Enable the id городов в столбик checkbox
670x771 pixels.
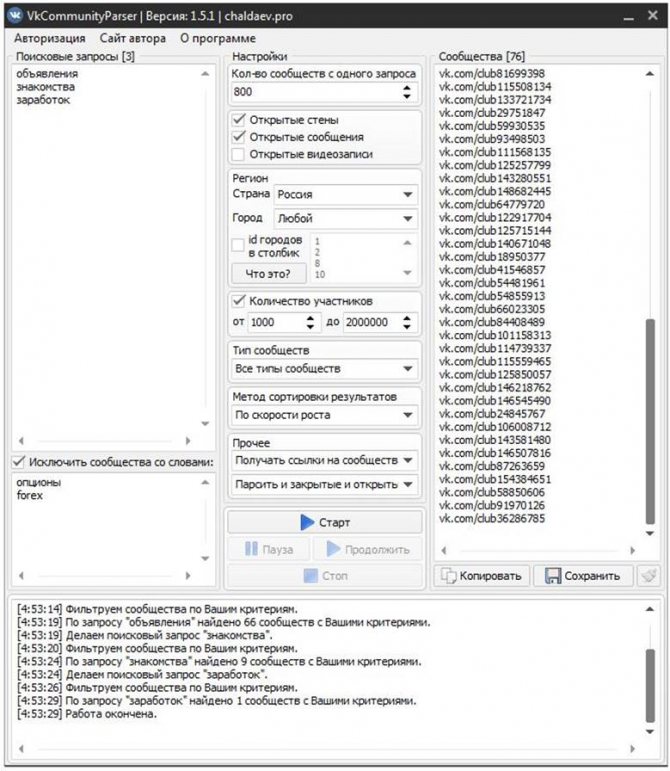tap(238, 245)
